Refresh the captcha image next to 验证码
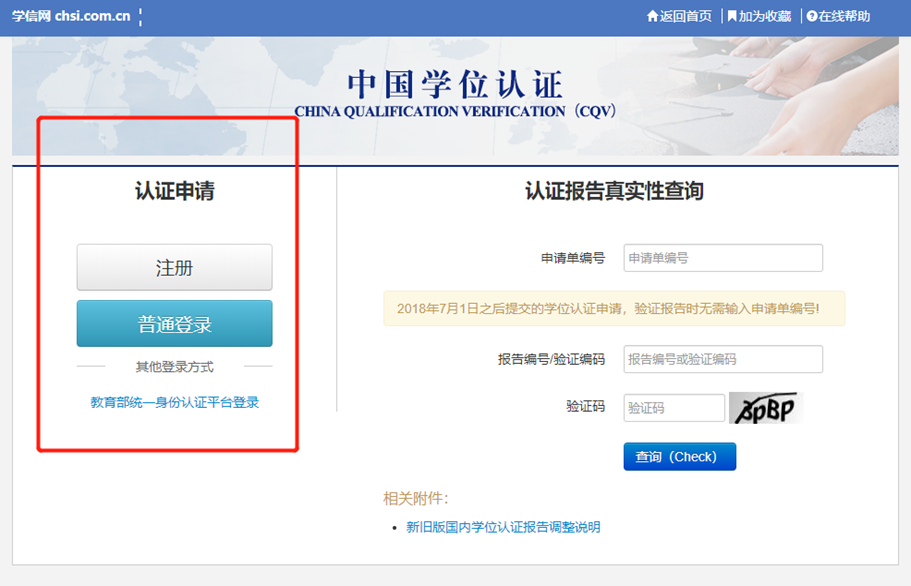The height and width of the screenshot is (586, 911). point(765,408)
